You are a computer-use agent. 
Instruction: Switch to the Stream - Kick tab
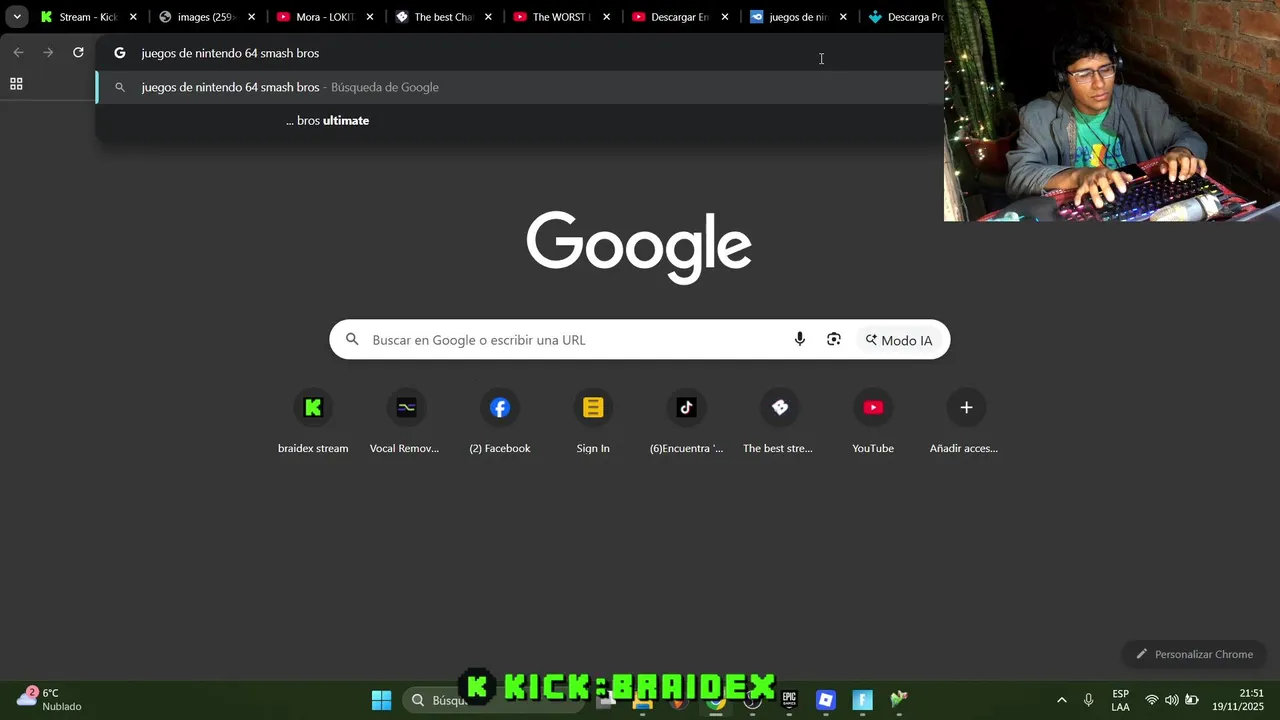pos(87,17)
